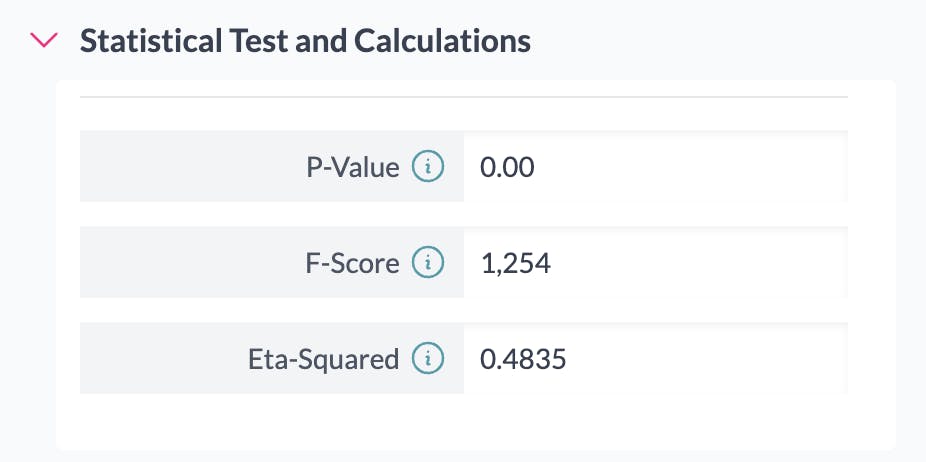Image resolution: width=926 pixels, height=462 pixels.
Task: Select the Eta-Squared label text
Action: click(x=323, y=359)
